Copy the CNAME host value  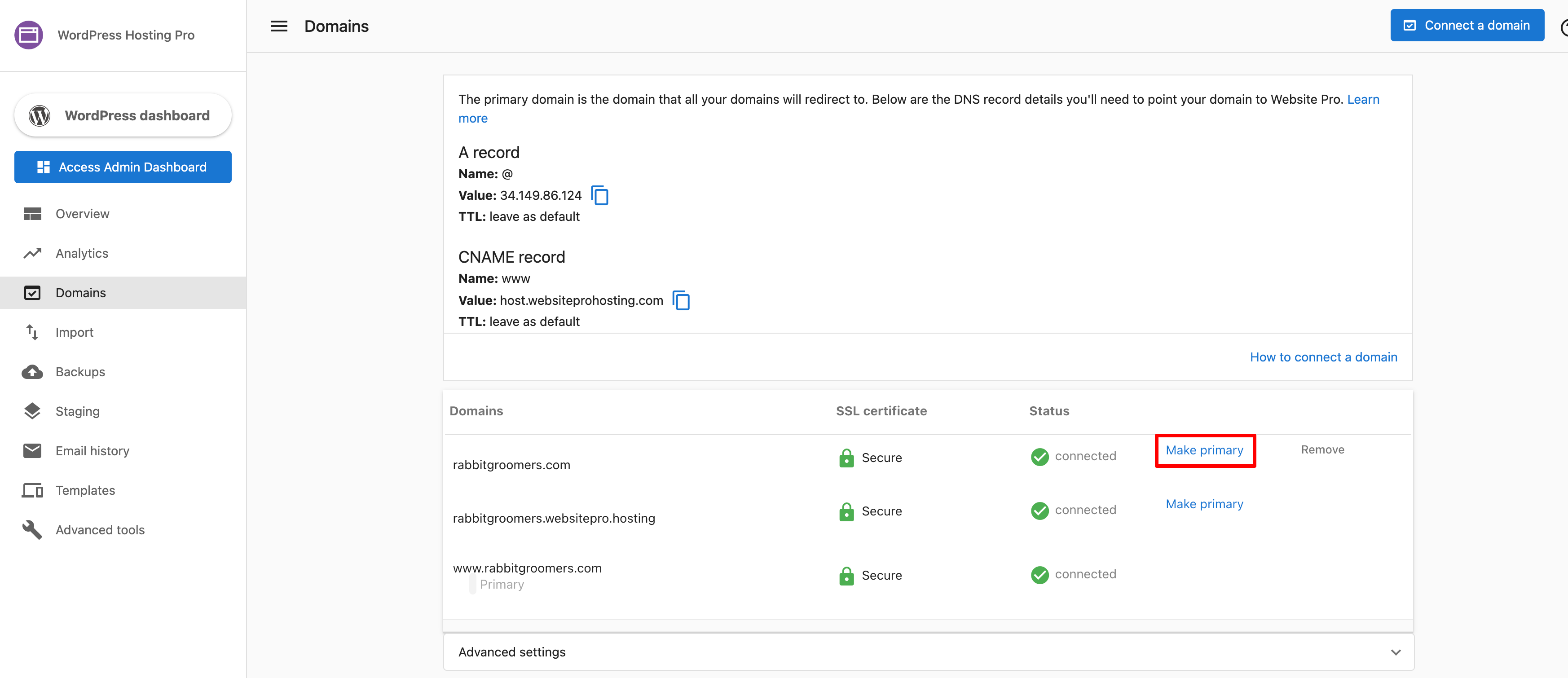pyautogui.click(x=681, y=300)
